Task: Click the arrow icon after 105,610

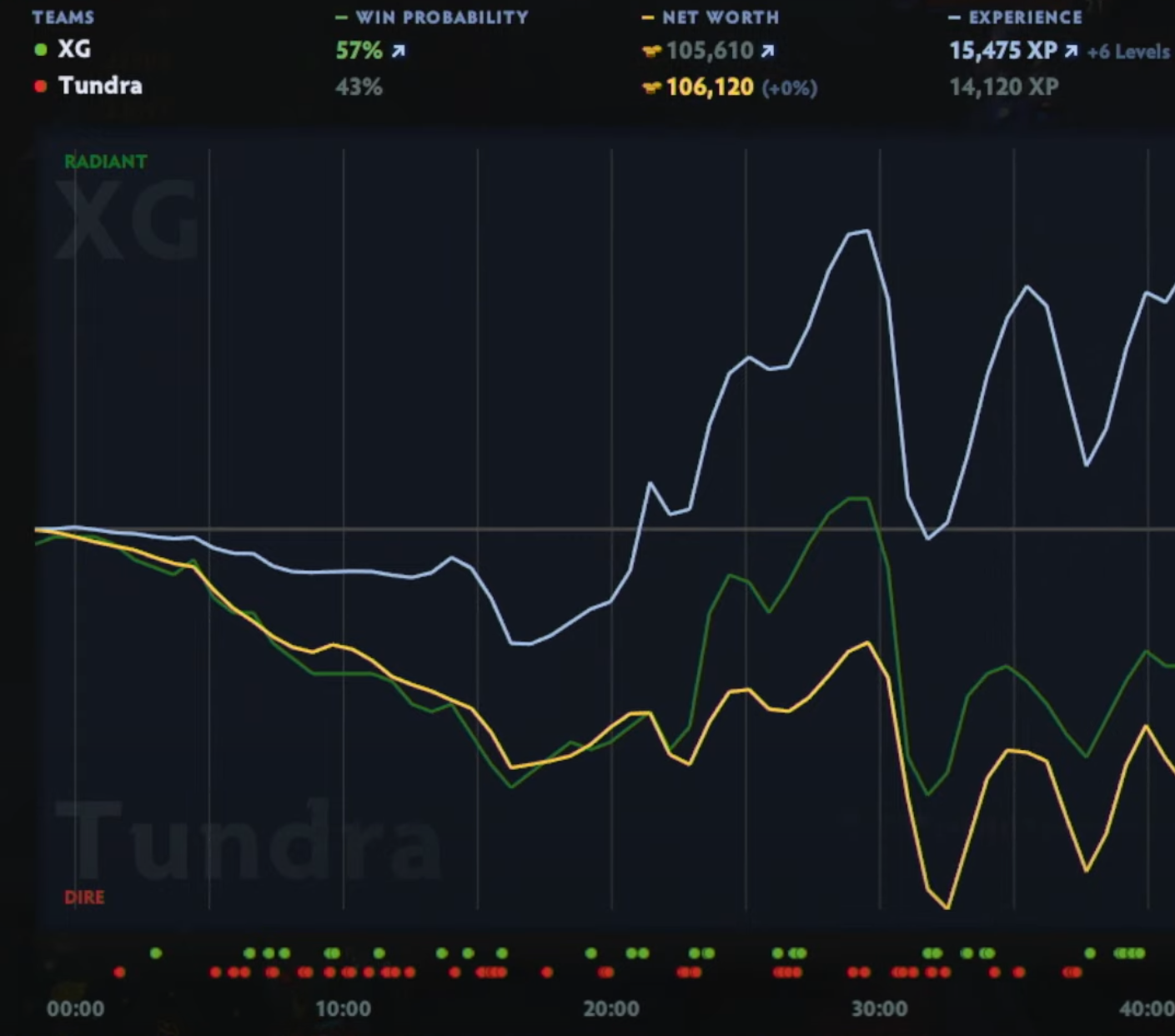Action: coord(768,51)
